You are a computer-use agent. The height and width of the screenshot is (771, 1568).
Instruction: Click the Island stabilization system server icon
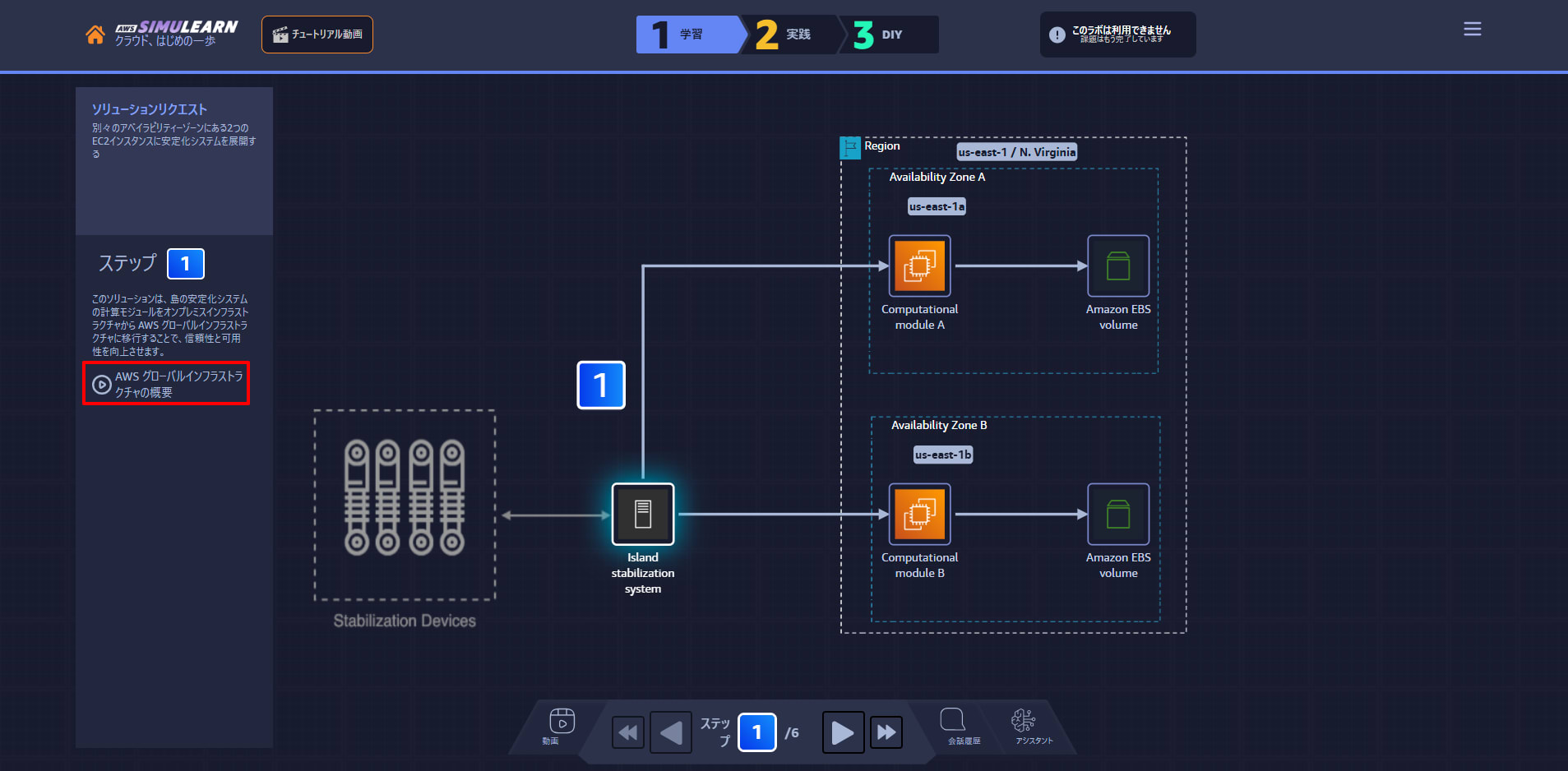[x=643, y=514]
